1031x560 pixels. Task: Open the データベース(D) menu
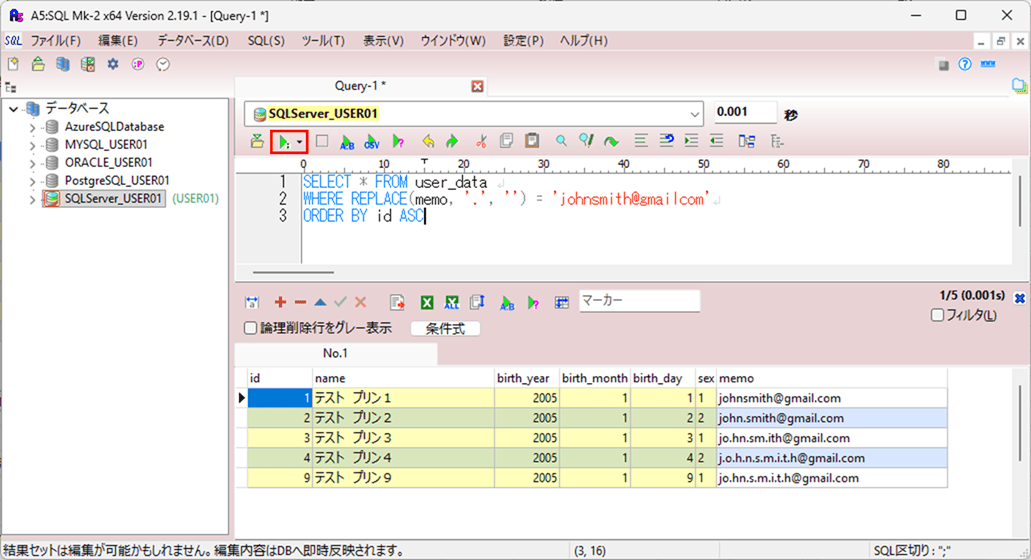(193, 41)
